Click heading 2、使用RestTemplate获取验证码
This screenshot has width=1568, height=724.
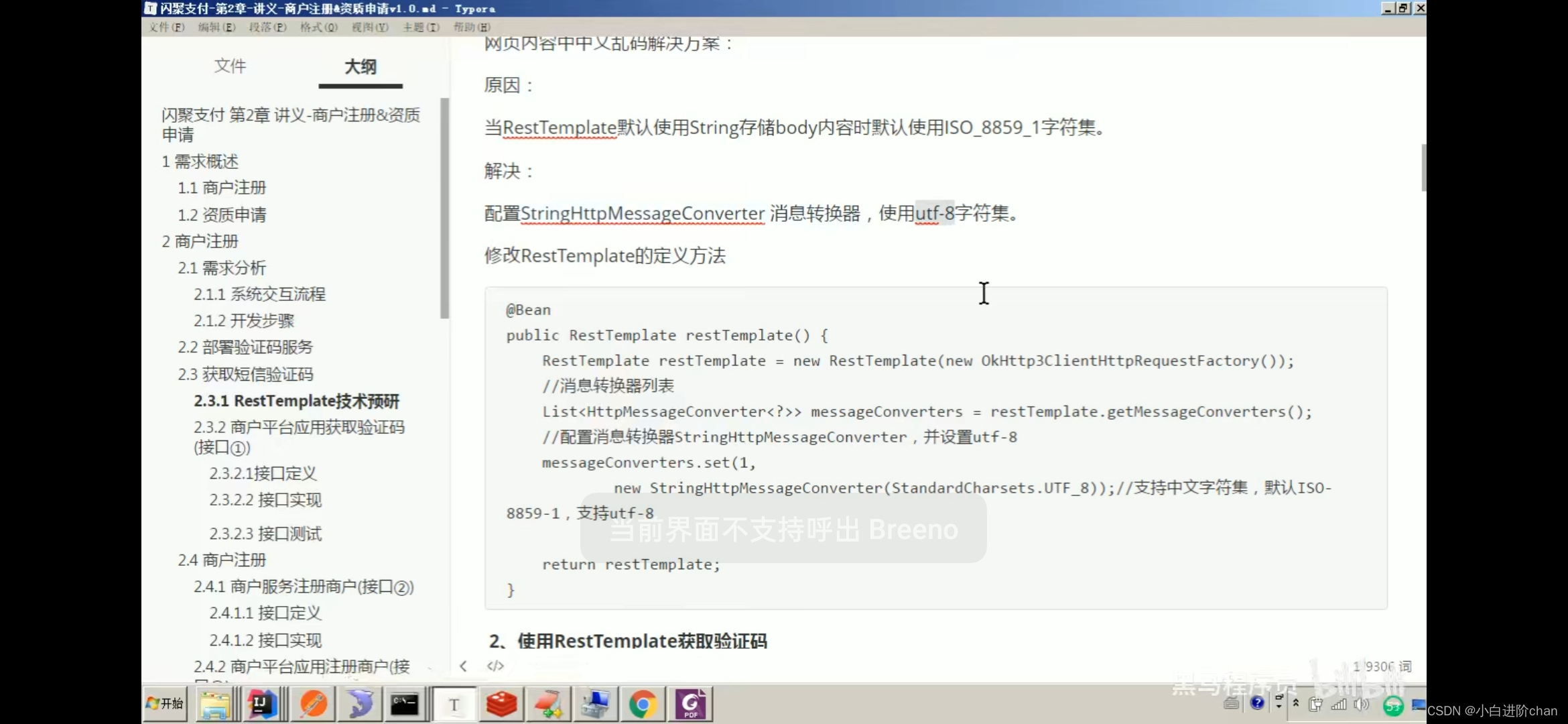(628, 641)
